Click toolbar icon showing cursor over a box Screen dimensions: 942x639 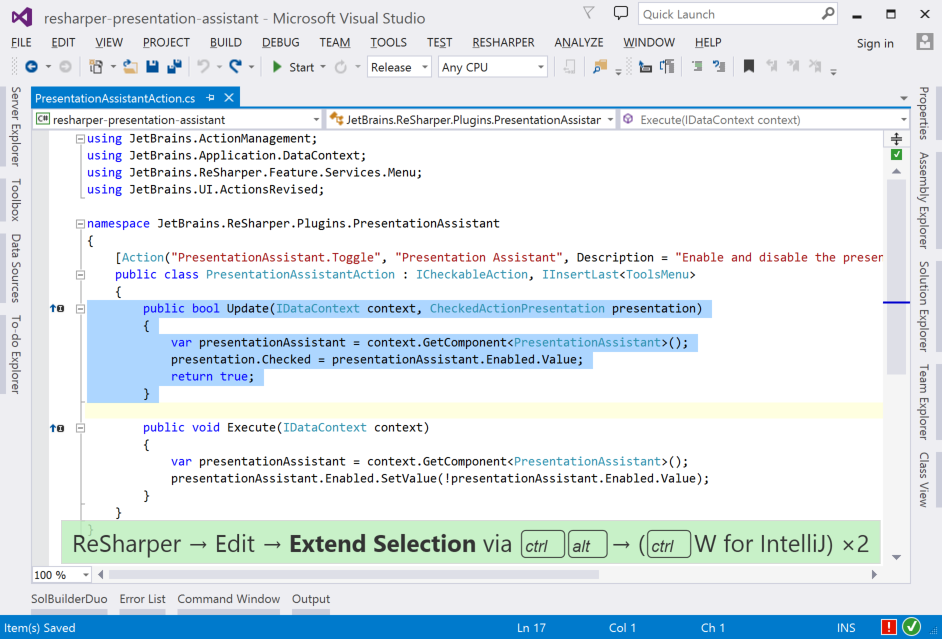coord(645,67)
